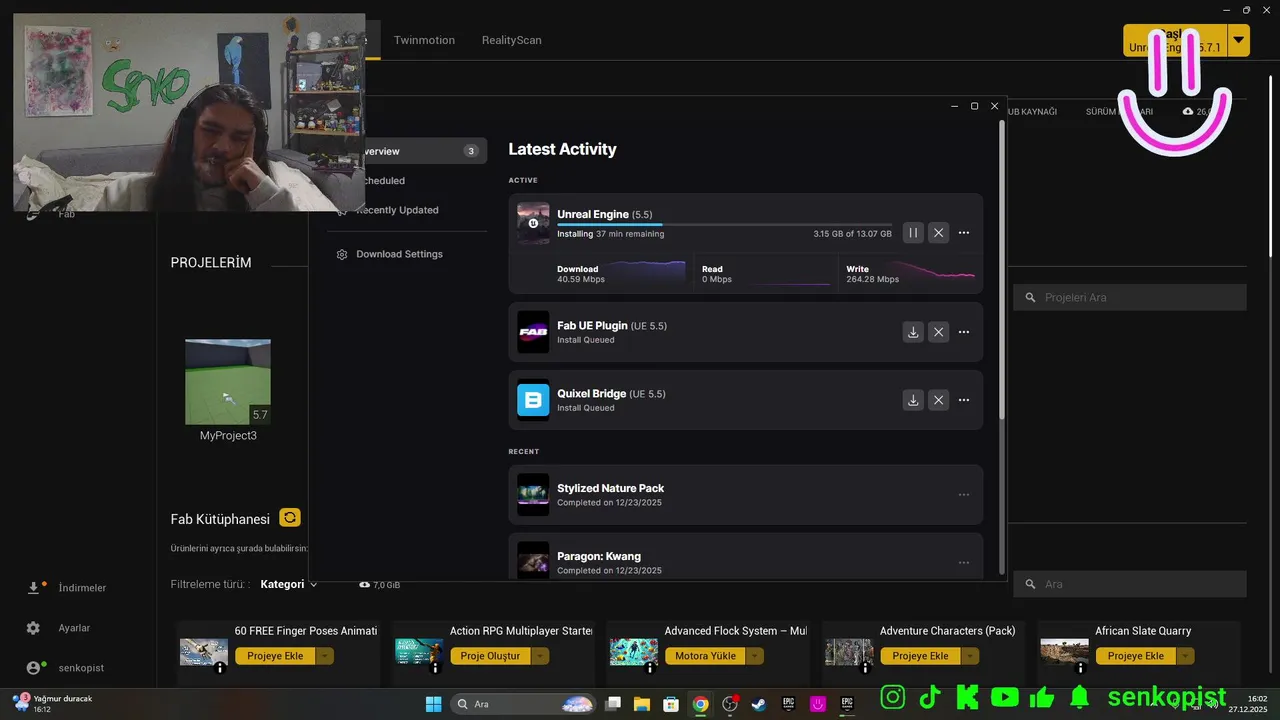The height and width of the screenshot is (720, 1280).
Task: Expand the yellow launch version dropdown arrow
Action: pyautogui.click(x=1239, y=40)
